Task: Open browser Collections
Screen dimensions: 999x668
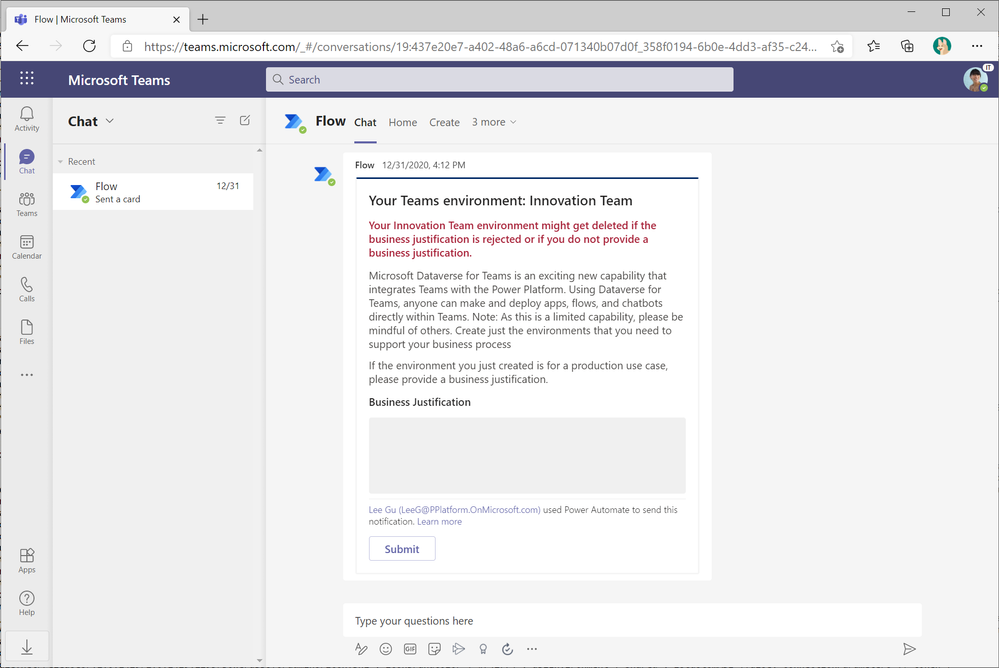Action: (907, 46)
